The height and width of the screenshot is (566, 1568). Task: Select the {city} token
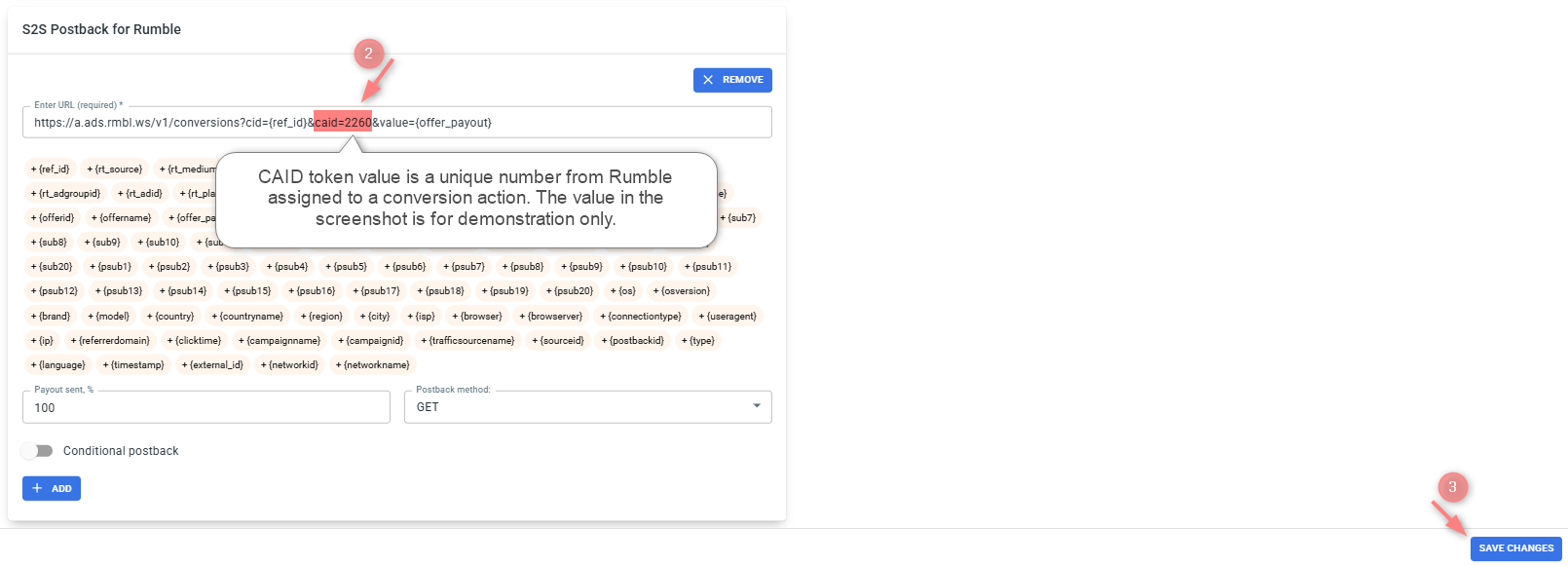(x=375, y=317)
